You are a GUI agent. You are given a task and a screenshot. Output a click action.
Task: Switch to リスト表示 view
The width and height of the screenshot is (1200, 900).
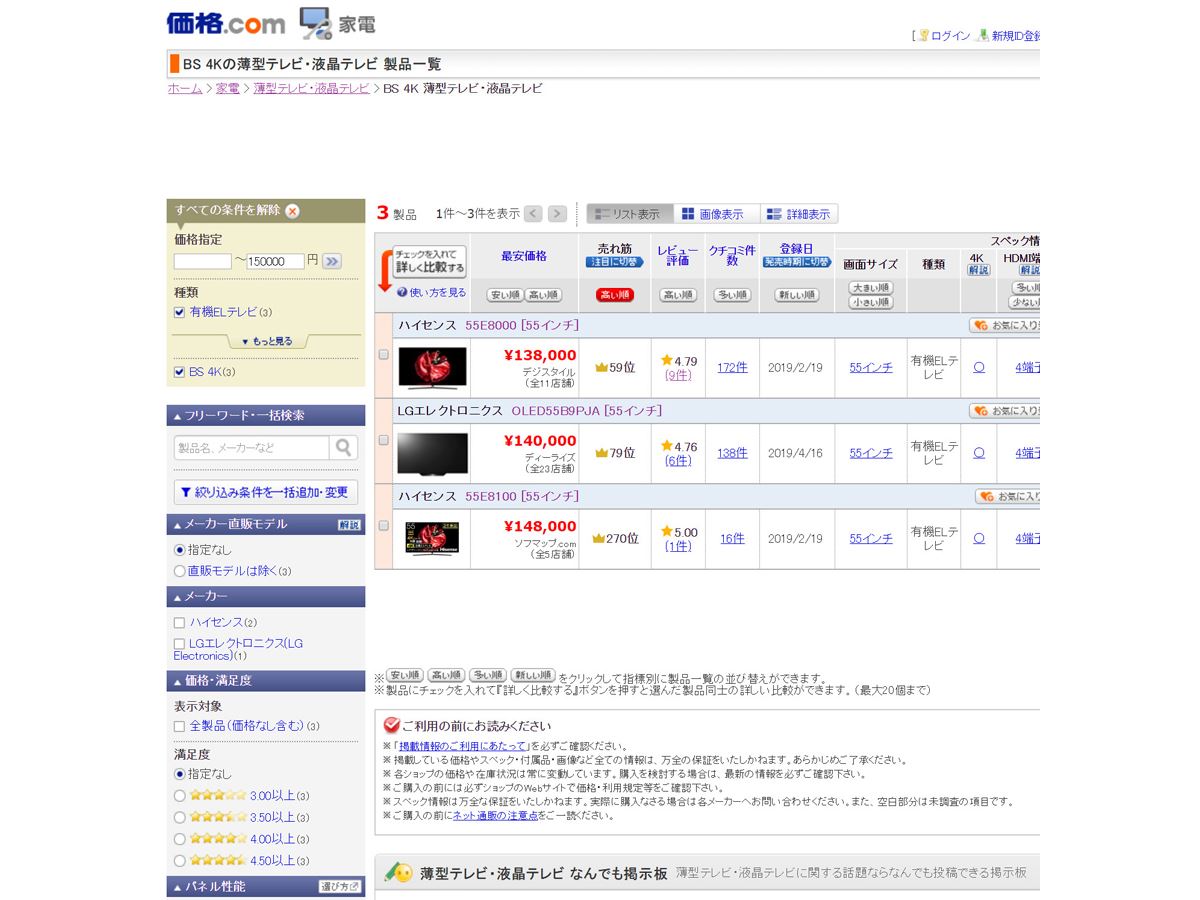[630, 214]
